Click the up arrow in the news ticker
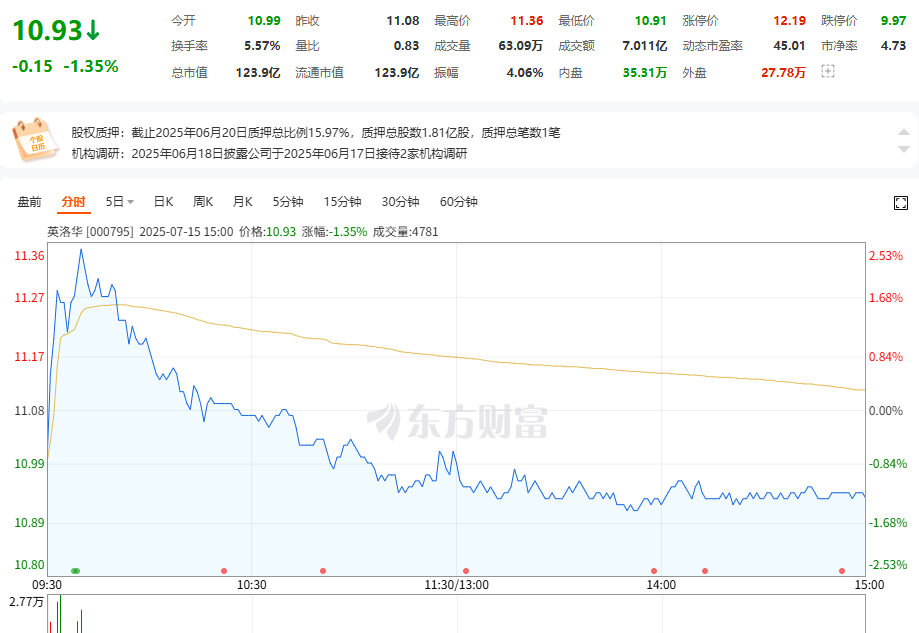Screen dimensions: 919x633 904,132
